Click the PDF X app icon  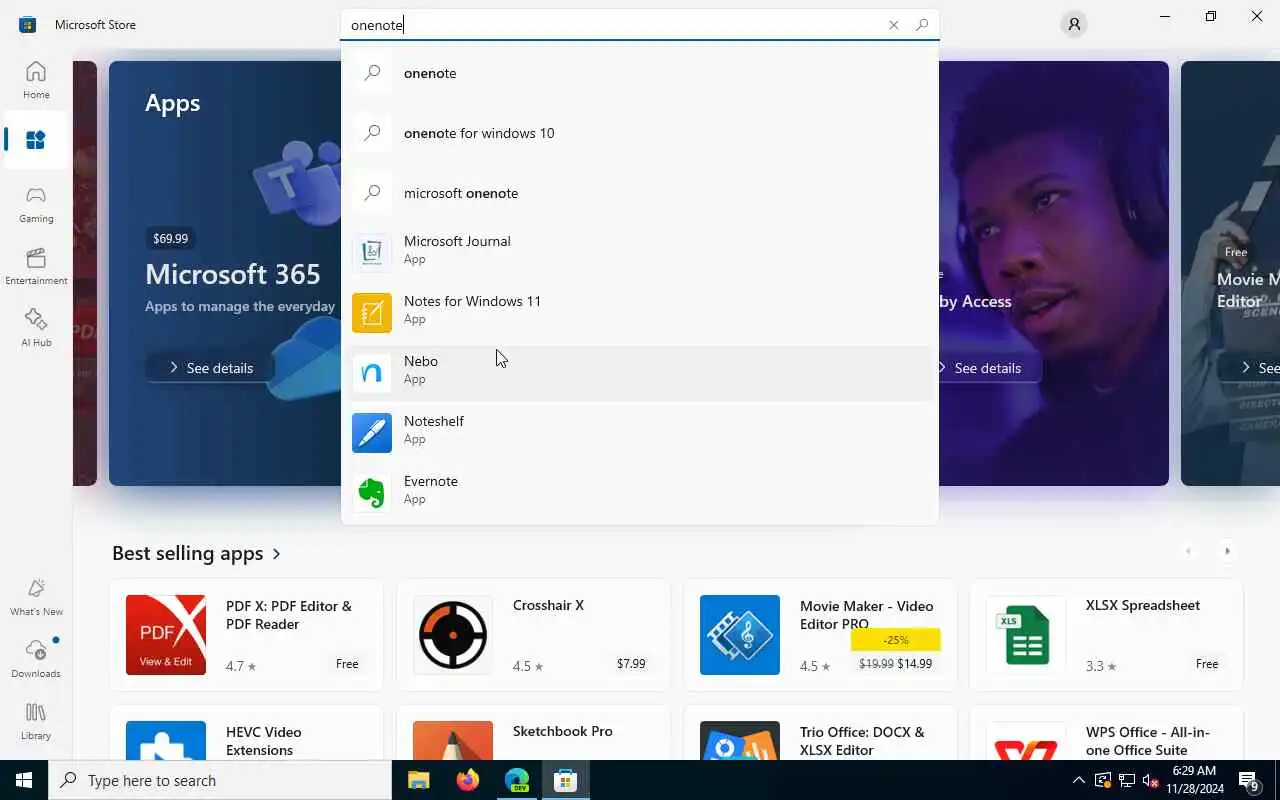166,635
